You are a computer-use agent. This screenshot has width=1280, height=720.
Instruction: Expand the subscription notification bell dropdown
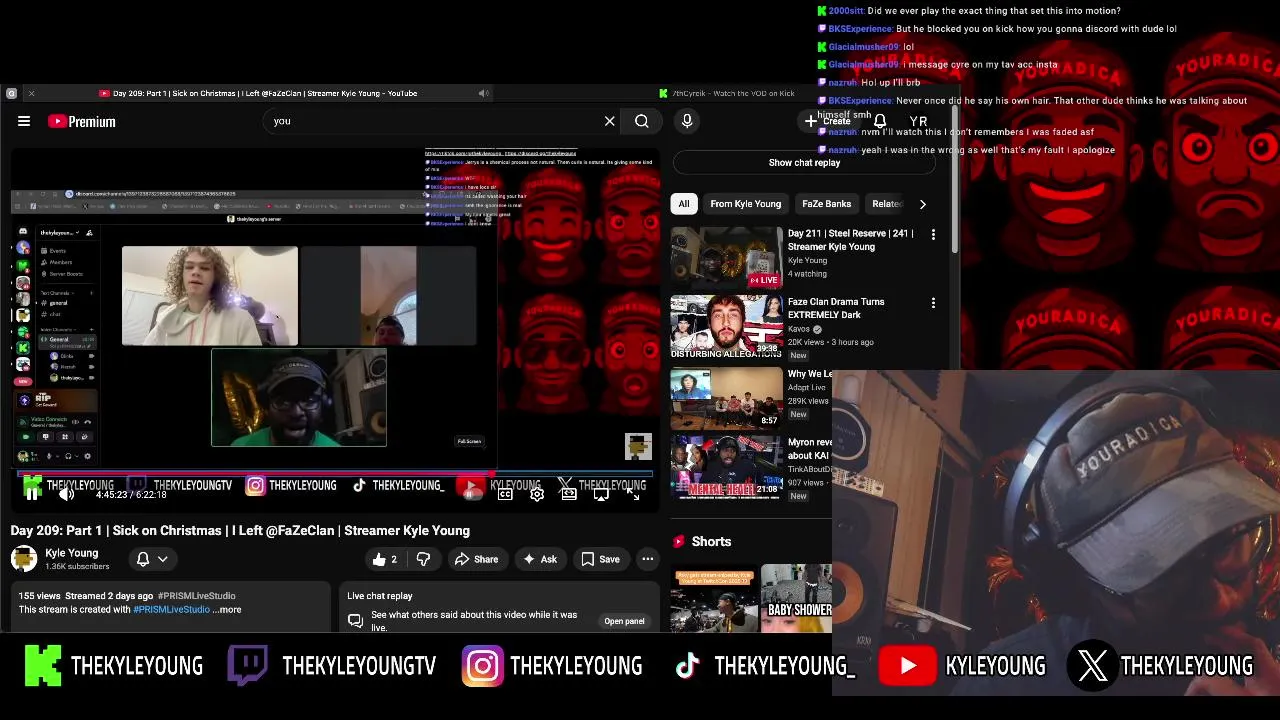pyautogui.click(x=151, y=559)
